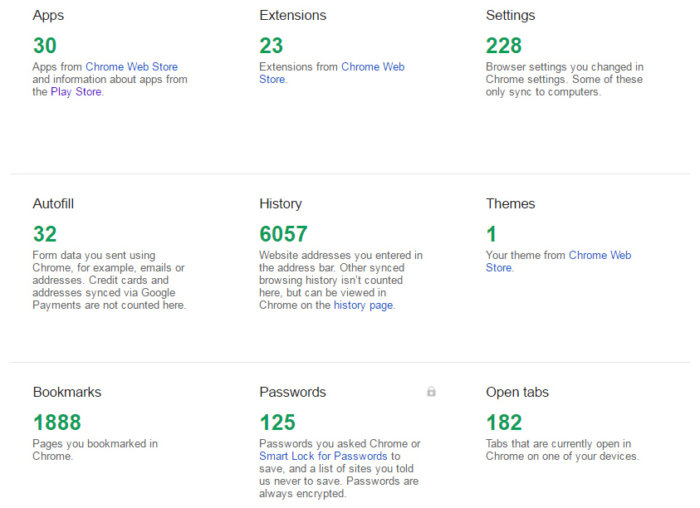
Task: Select the Autofill section heading
Action: [x=53, y=204]
